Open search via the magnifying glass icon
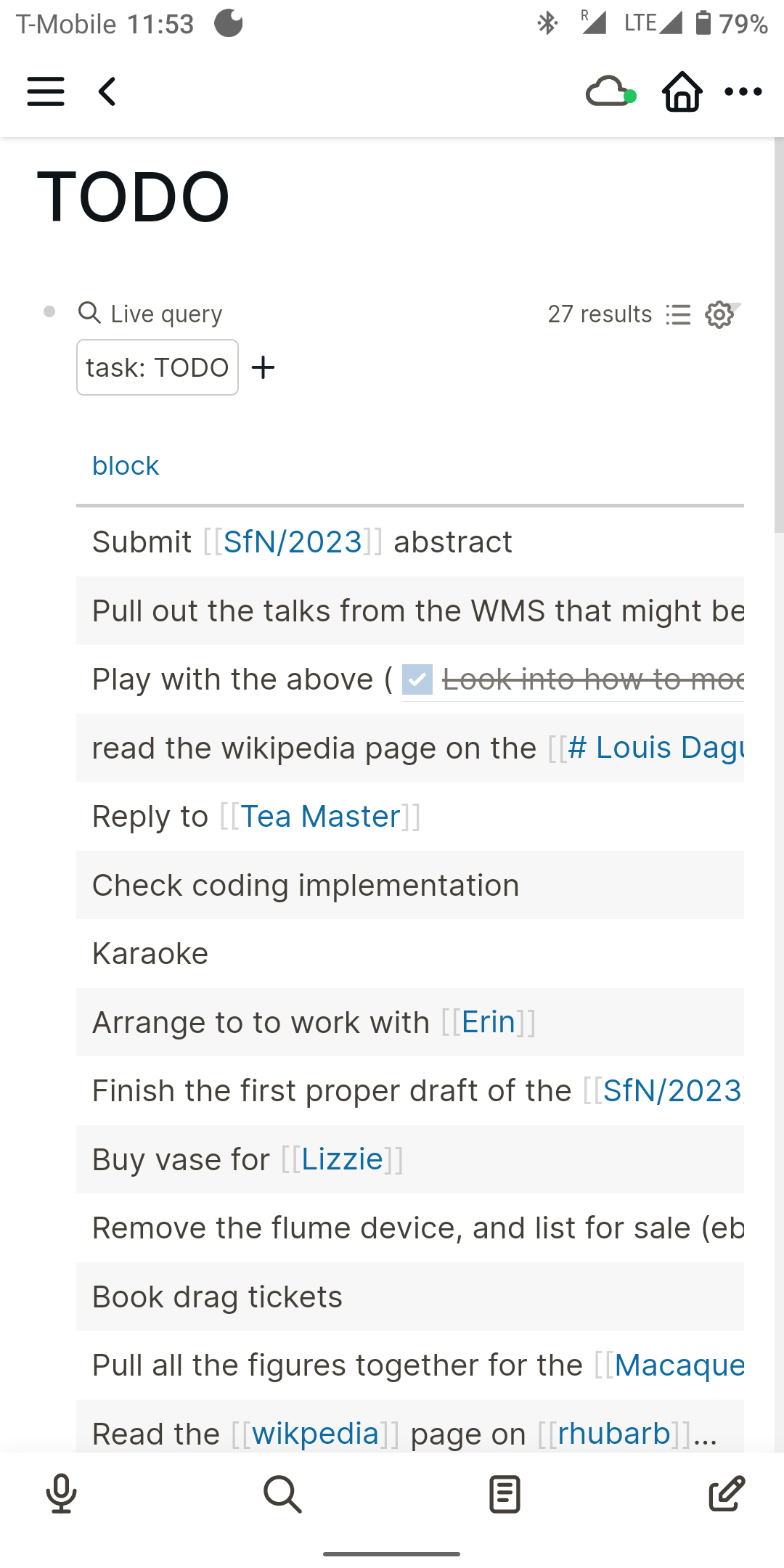The image size is (784, 1568). [282, 1493]
